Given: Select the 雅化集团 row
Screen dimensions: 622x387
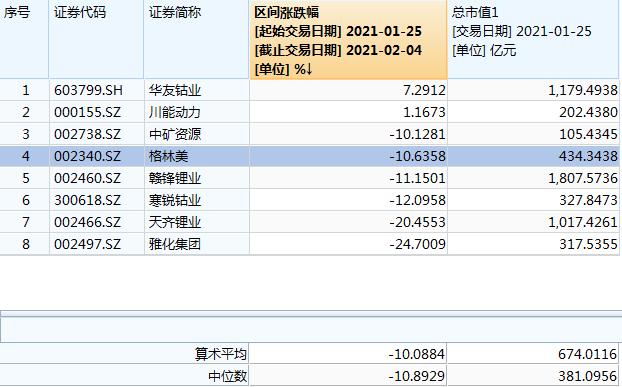Looking at the screenshot, I should pyautogui.click(x=309, y=244).
